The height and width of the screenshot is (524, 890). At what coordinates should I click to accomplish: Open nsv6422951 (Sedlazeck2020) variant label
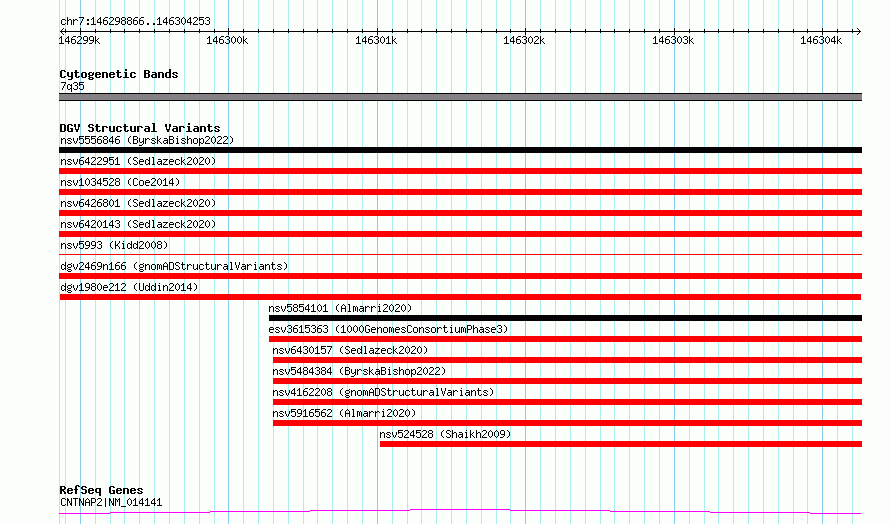pos(138,161)
